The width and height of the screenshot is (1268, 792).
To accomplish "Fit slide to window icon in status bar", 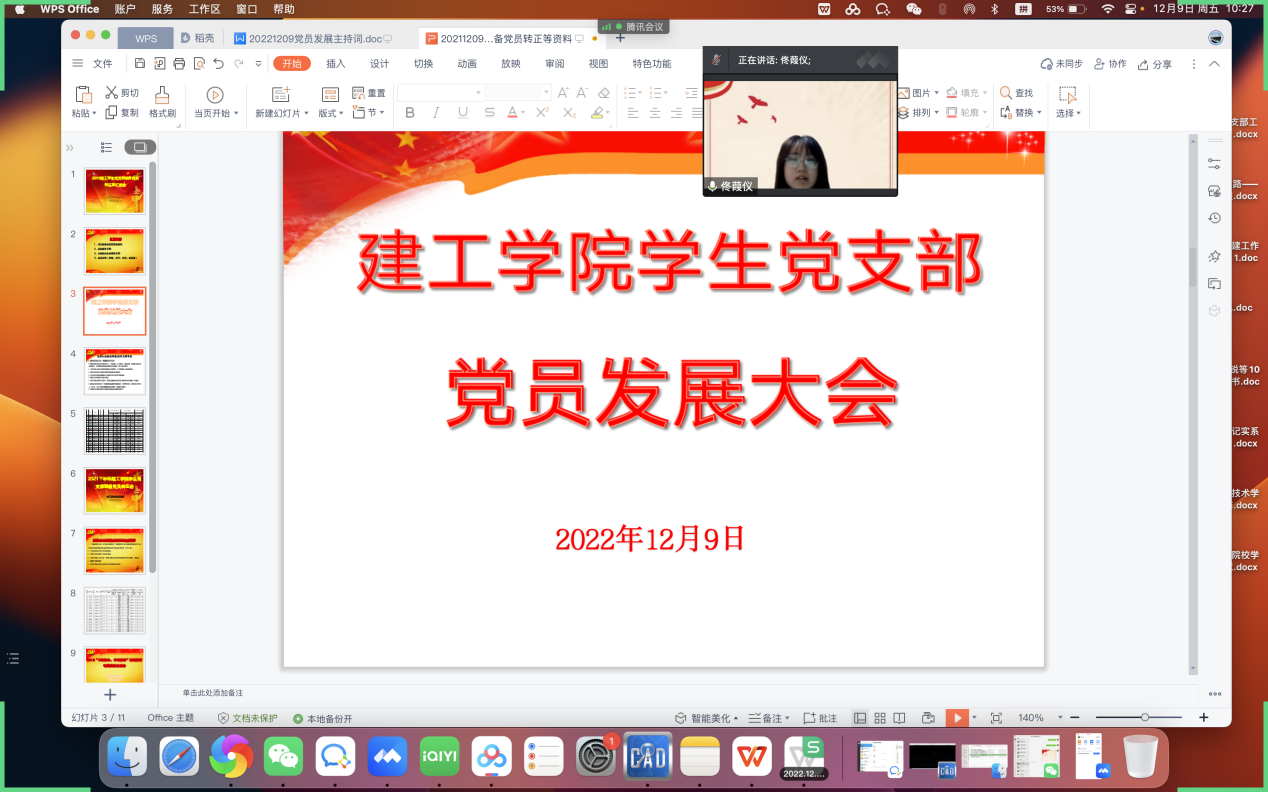I will pyautogui.click(x=996, y=718).
